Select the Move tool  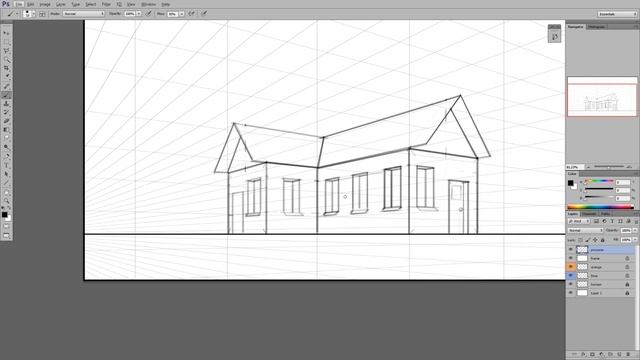point(6,32)
